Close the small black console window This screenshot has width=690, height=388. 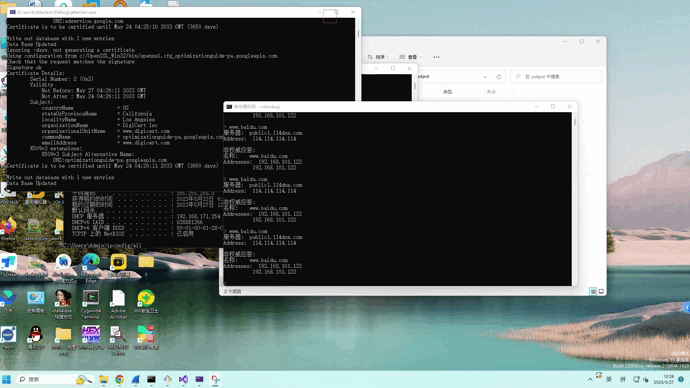click(x=410, y=69)
